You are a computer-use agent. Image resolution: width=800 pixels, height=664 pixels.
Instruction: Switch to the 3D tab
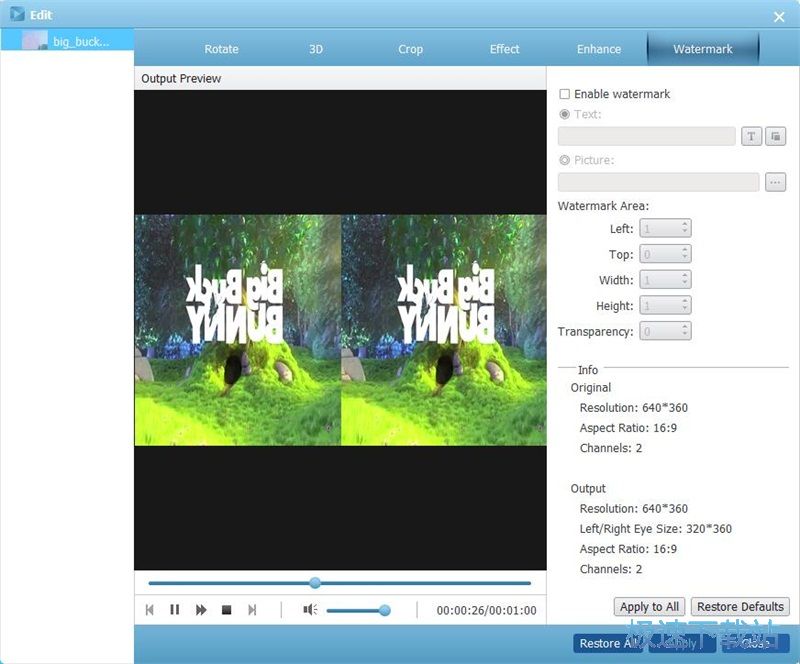click(316, 49)
